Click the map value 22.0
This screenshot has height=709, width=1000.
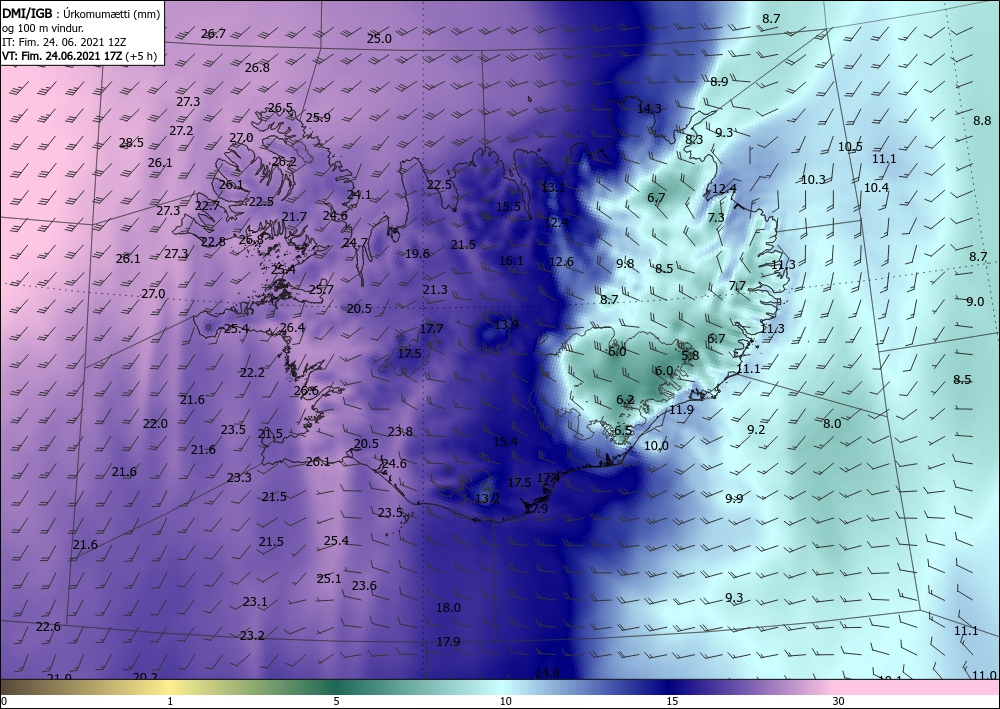tap(155, 423)
